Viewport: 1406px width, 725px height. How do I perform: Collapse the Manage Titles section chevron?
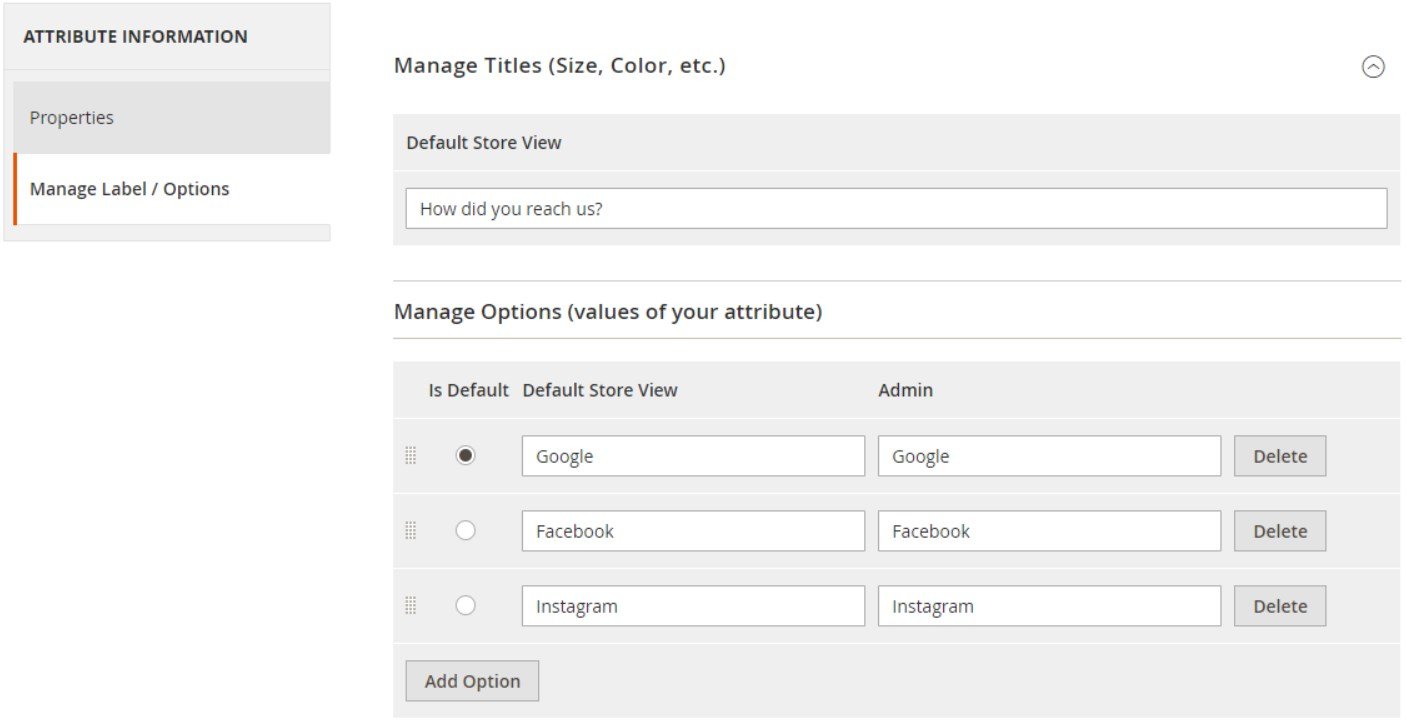click(1373, 67)
